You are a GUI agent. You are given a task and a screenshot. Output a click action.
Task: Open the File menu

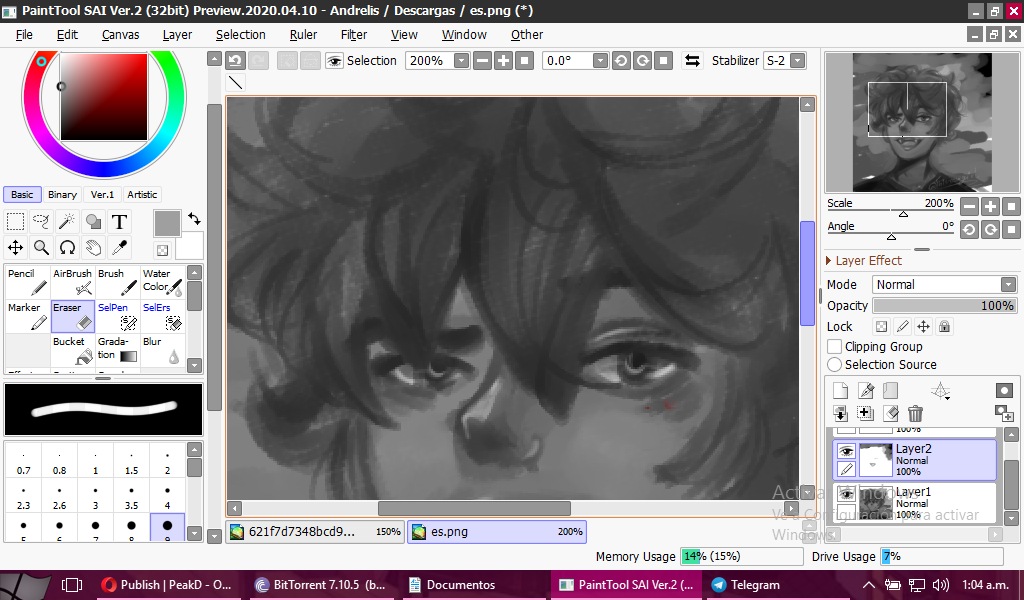pos(24,35)
